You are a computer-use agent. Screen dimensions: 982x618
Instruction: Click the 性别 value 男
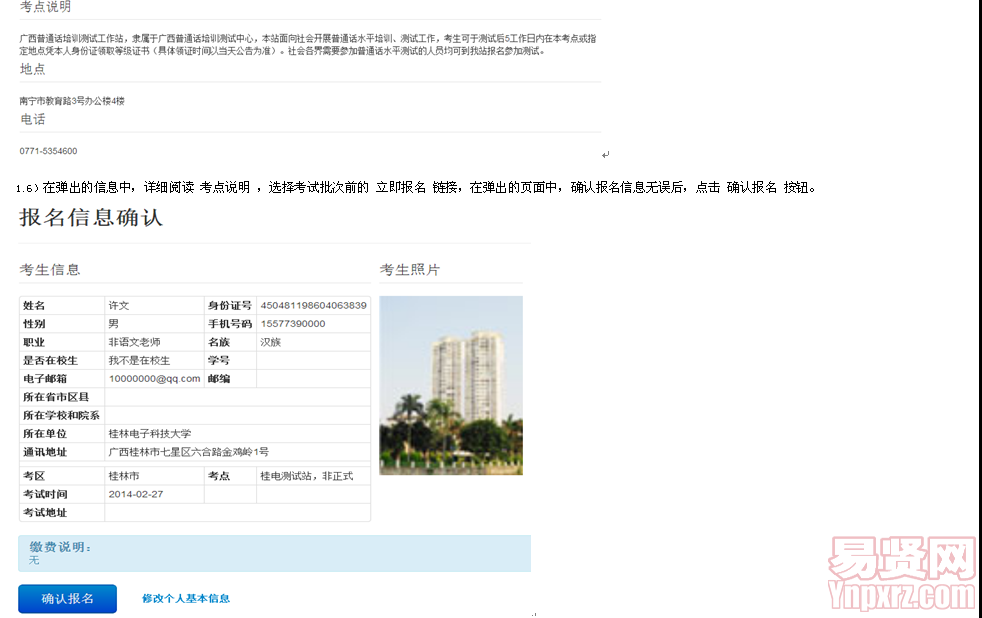[113, 324]
